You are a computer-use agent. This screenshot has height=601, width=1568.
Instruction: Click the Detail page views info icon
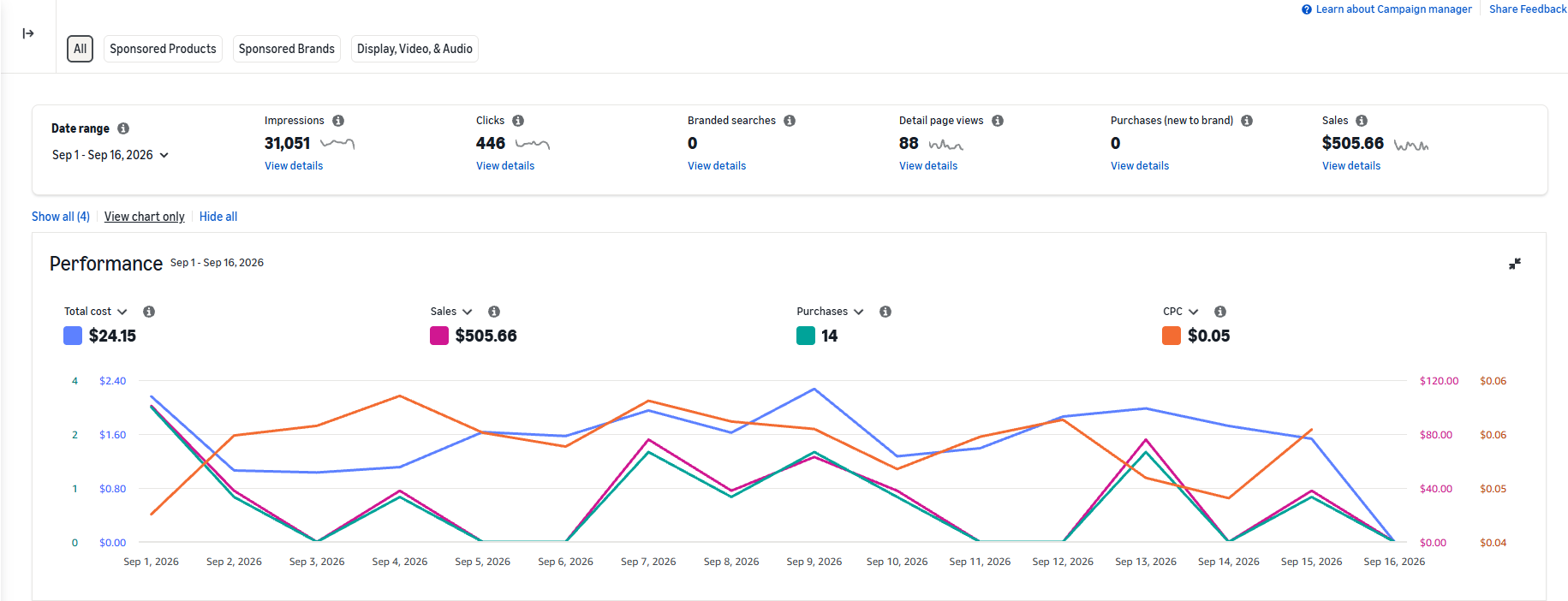[998, 121]
